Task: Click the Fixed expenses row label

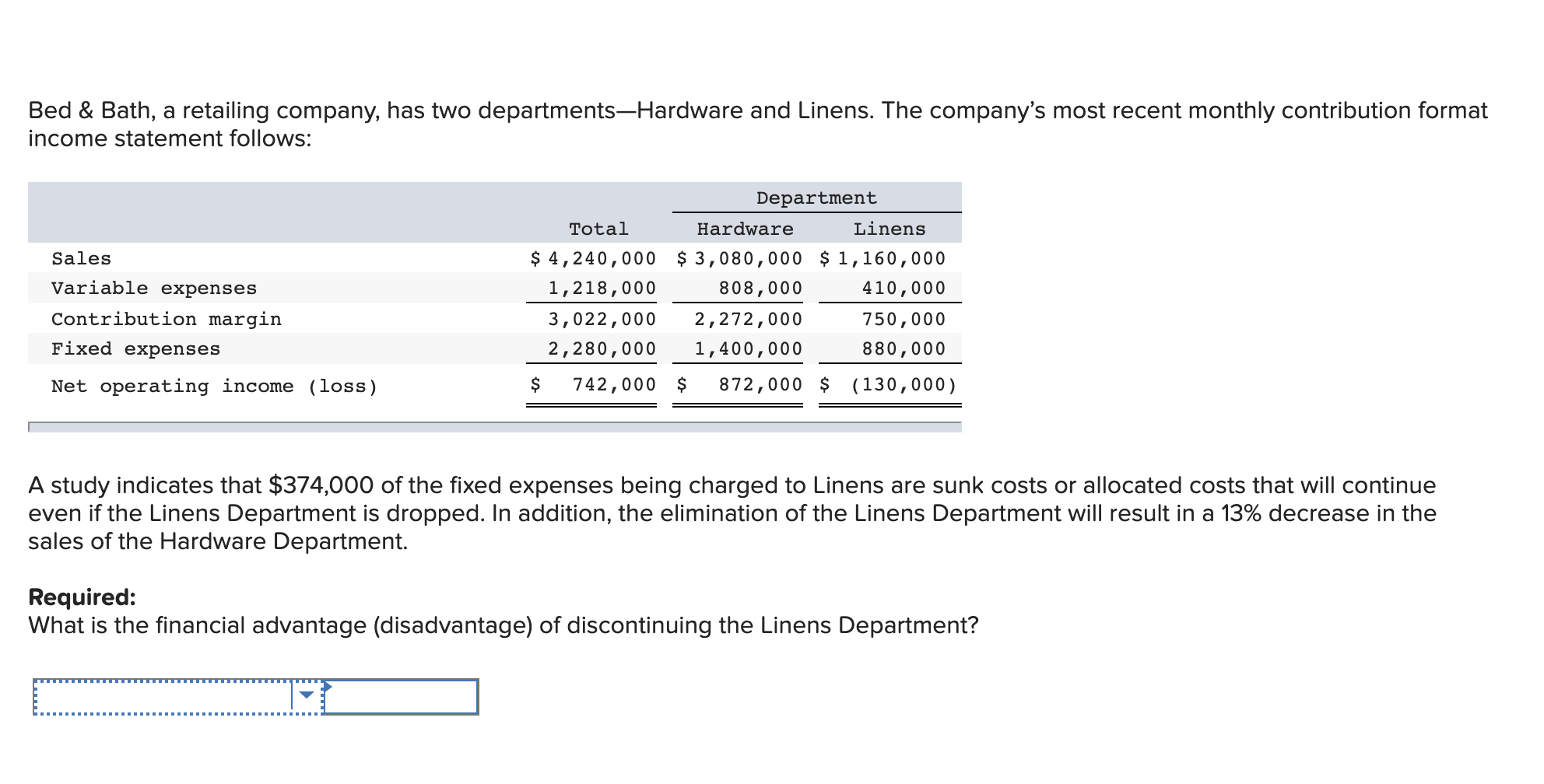Action: (136, 349)
